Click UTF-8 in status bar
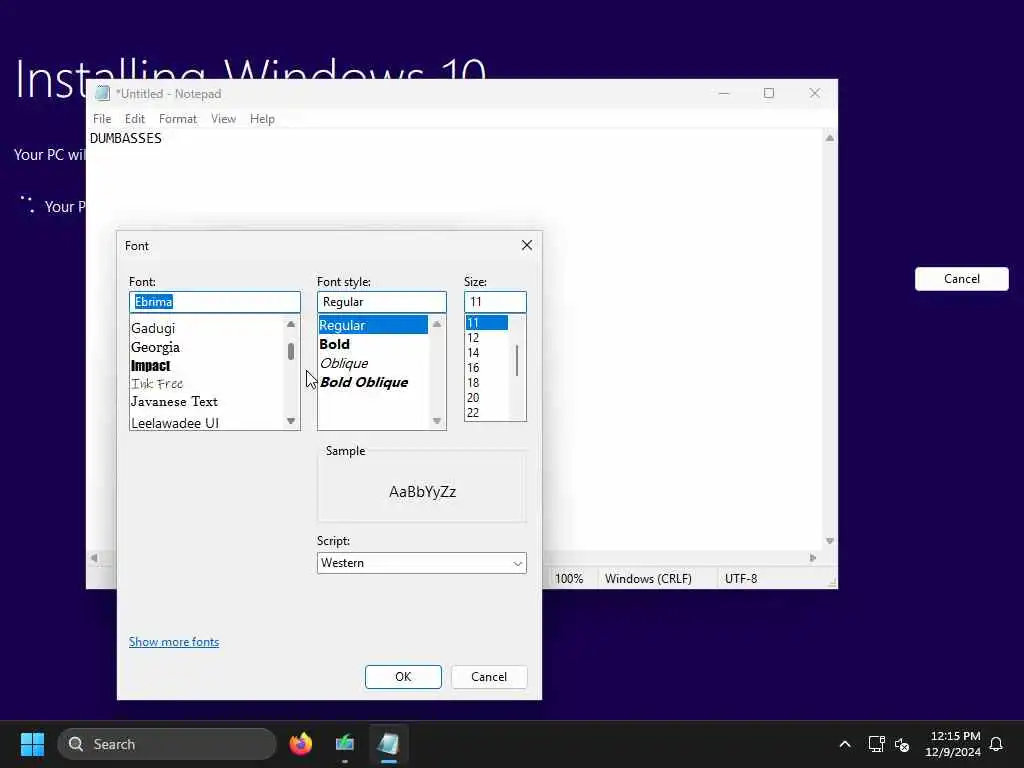The height and width of the screenshot is (768, 1024). pyautogui.click(x=741, y=579)
